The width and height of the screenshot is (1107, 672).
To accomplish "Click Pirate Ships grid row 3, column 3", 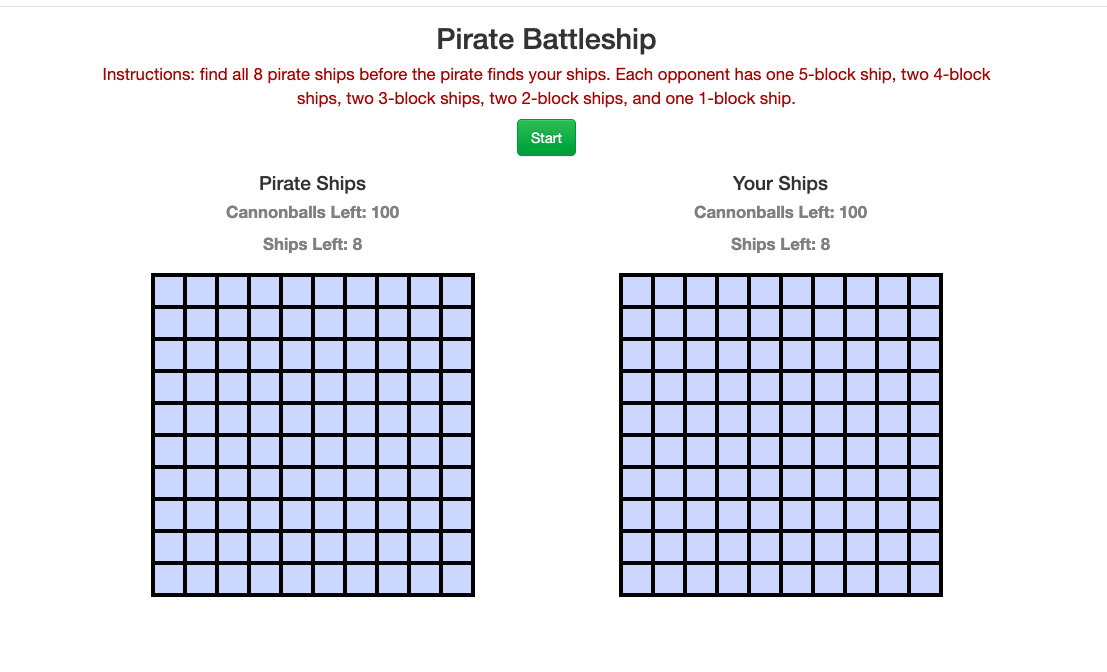I will (x=233, y=355).
